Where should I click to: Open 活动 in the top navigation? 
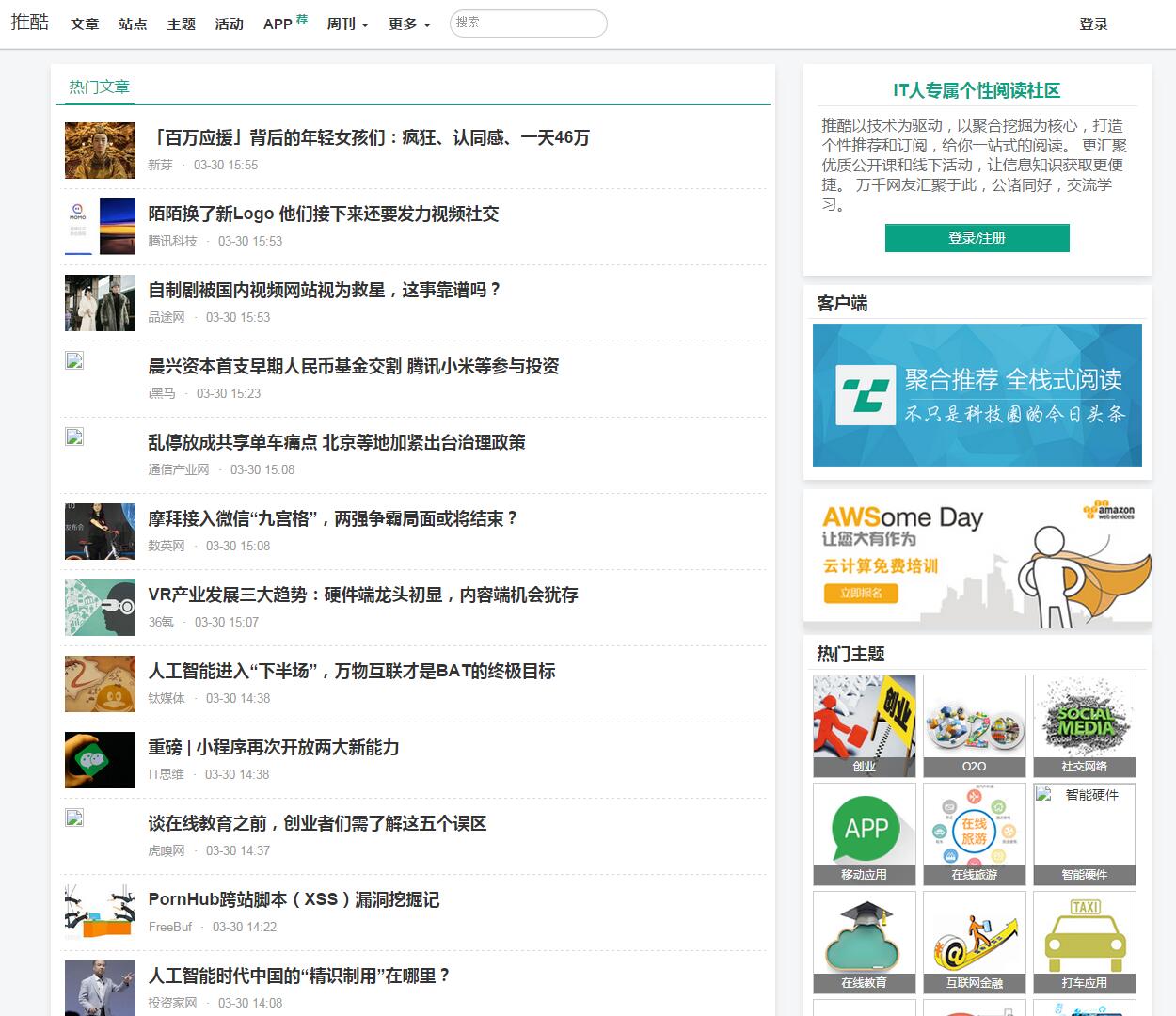pos(230,24)
